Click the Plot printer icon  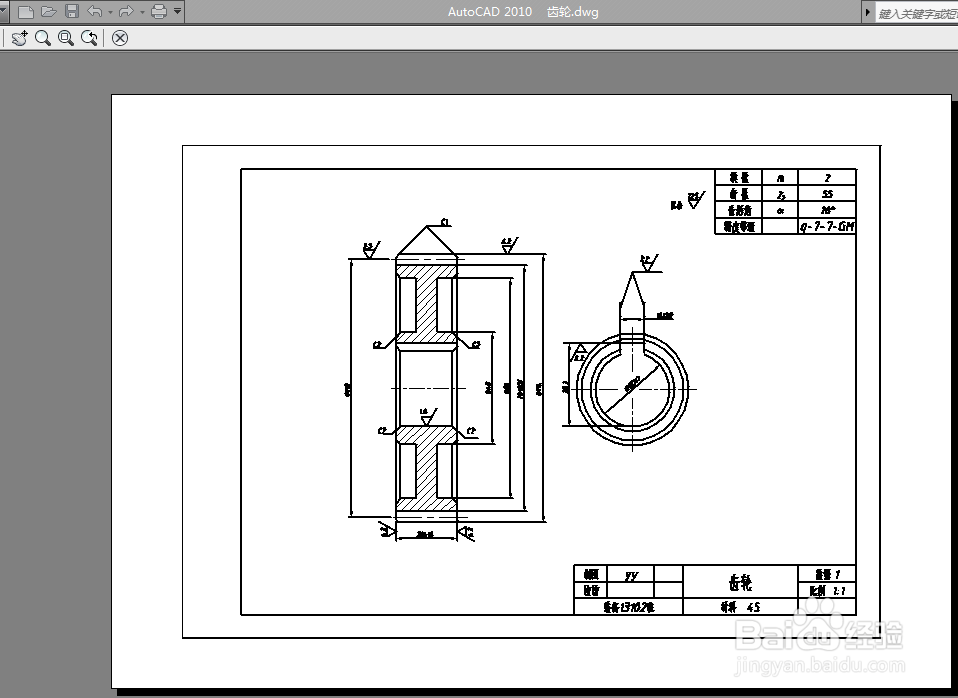(159, 11)
